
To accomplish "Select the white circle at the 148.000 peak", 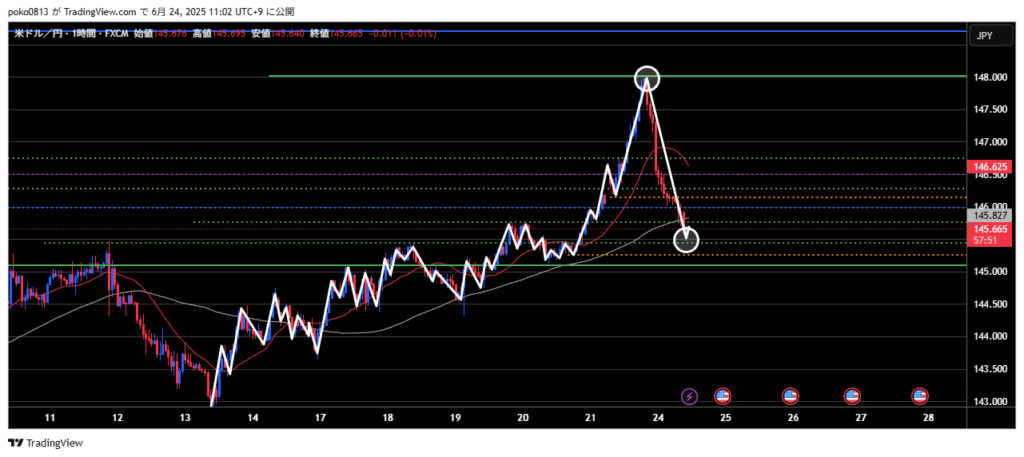I will coord(647,77).
